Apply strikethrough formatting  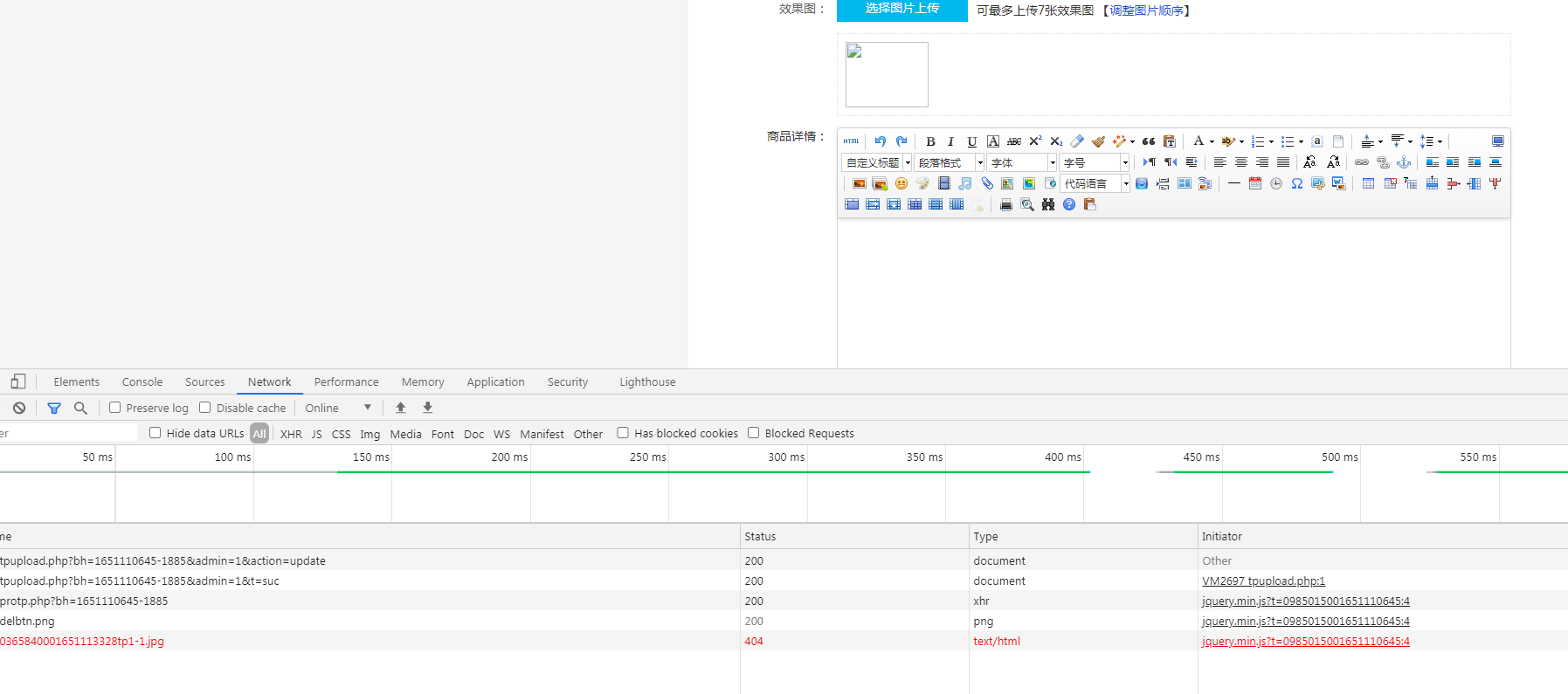(1014, 141)
